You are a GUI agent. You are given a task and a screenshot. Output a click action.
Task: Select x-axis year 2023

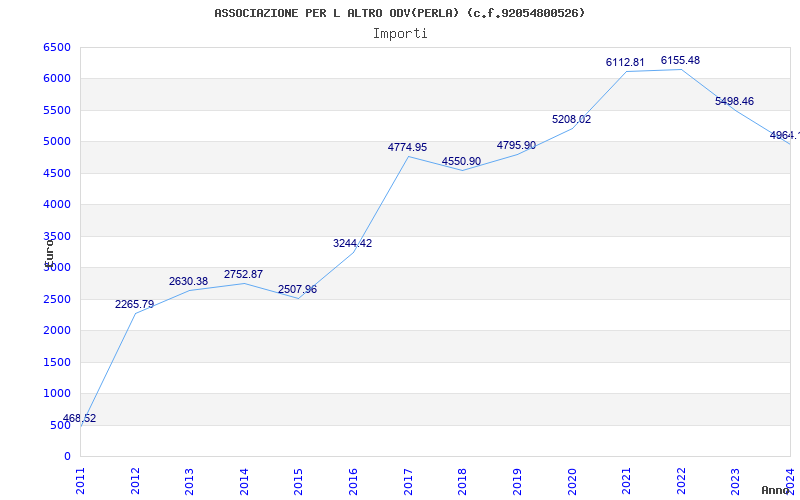click(x=735, y=481)
